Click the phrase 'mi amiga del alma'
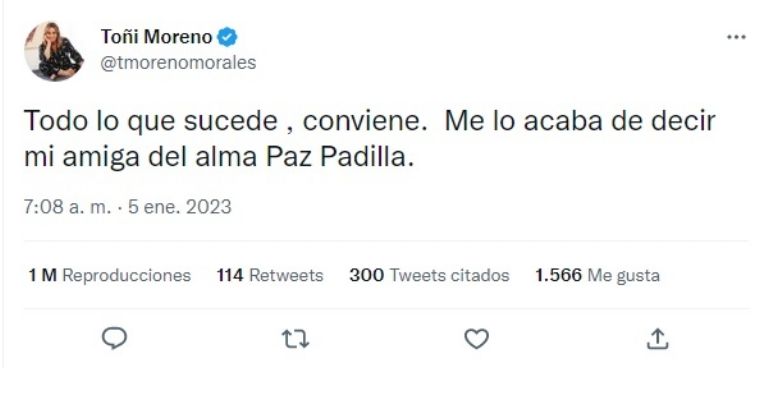This screenshot has height=399, width=768. tap(141, 158)
